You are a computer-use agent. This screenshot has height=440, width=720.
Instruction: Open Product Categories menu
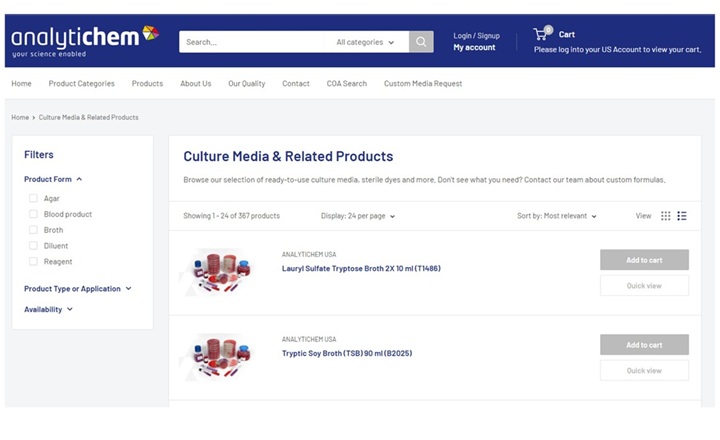82,84
